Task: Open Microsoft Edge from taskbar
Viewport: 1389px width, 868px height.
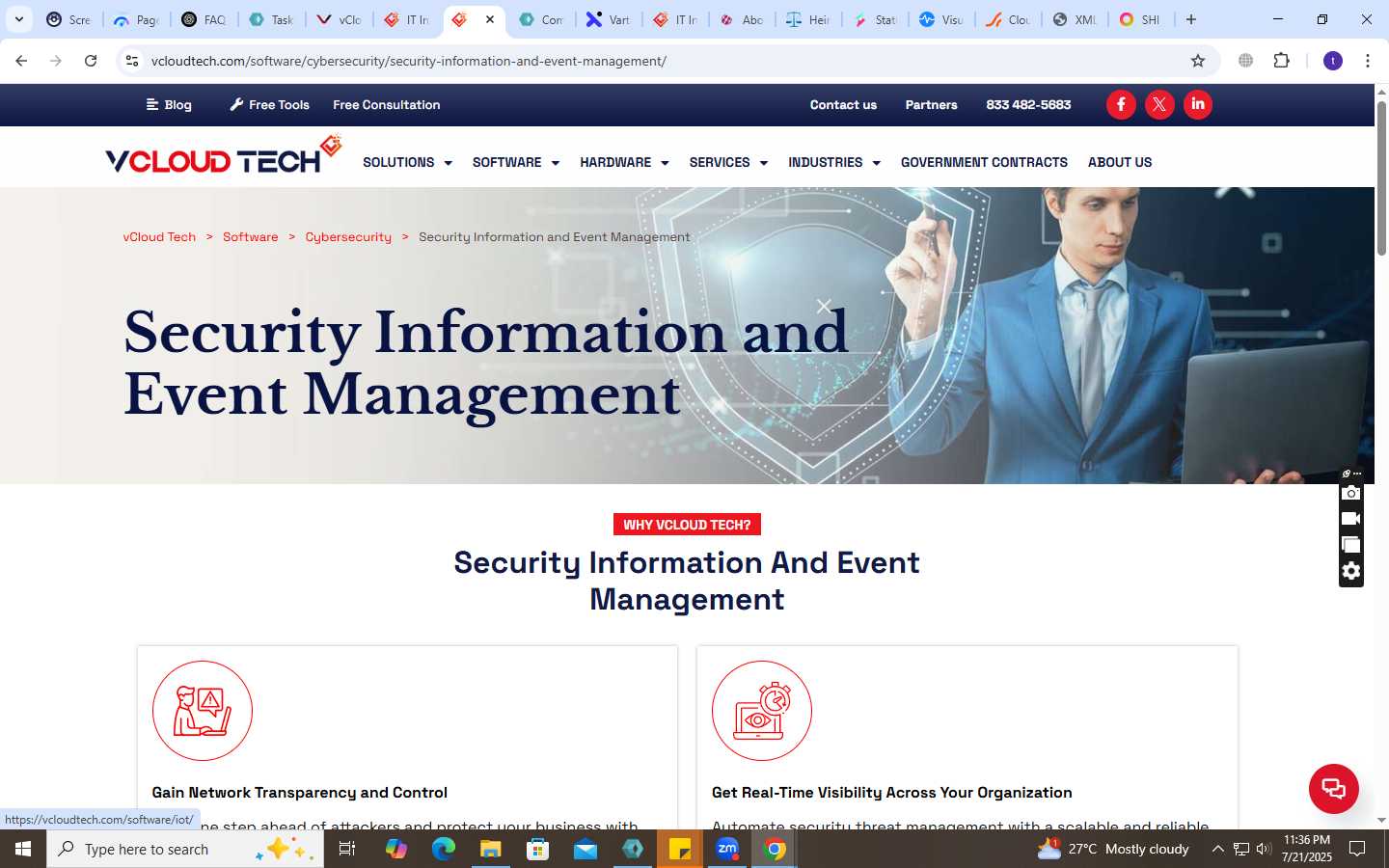Action: (443, 849)
